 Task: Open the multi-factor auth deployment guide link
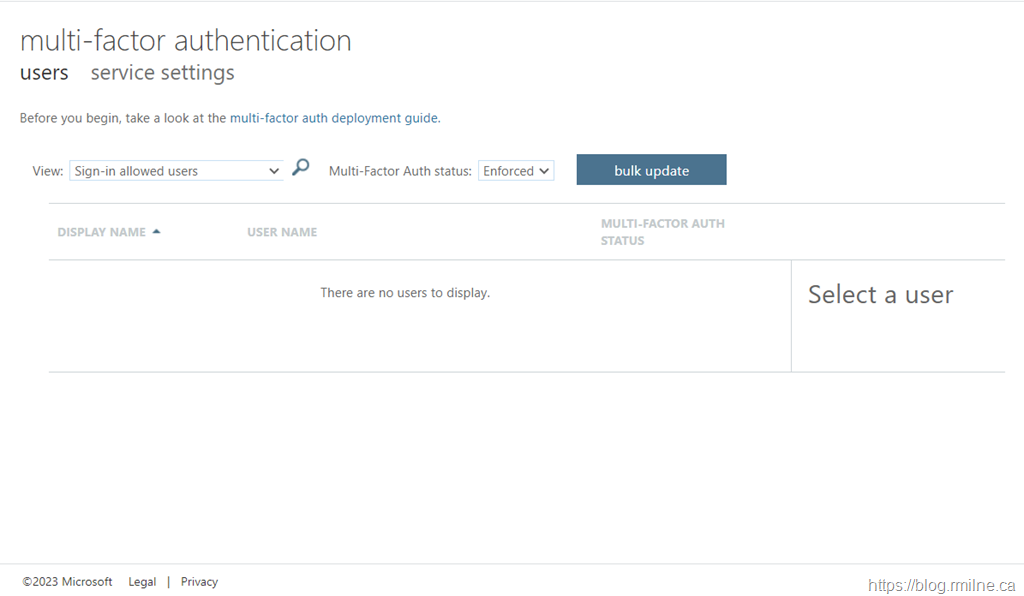click(333, 118)
